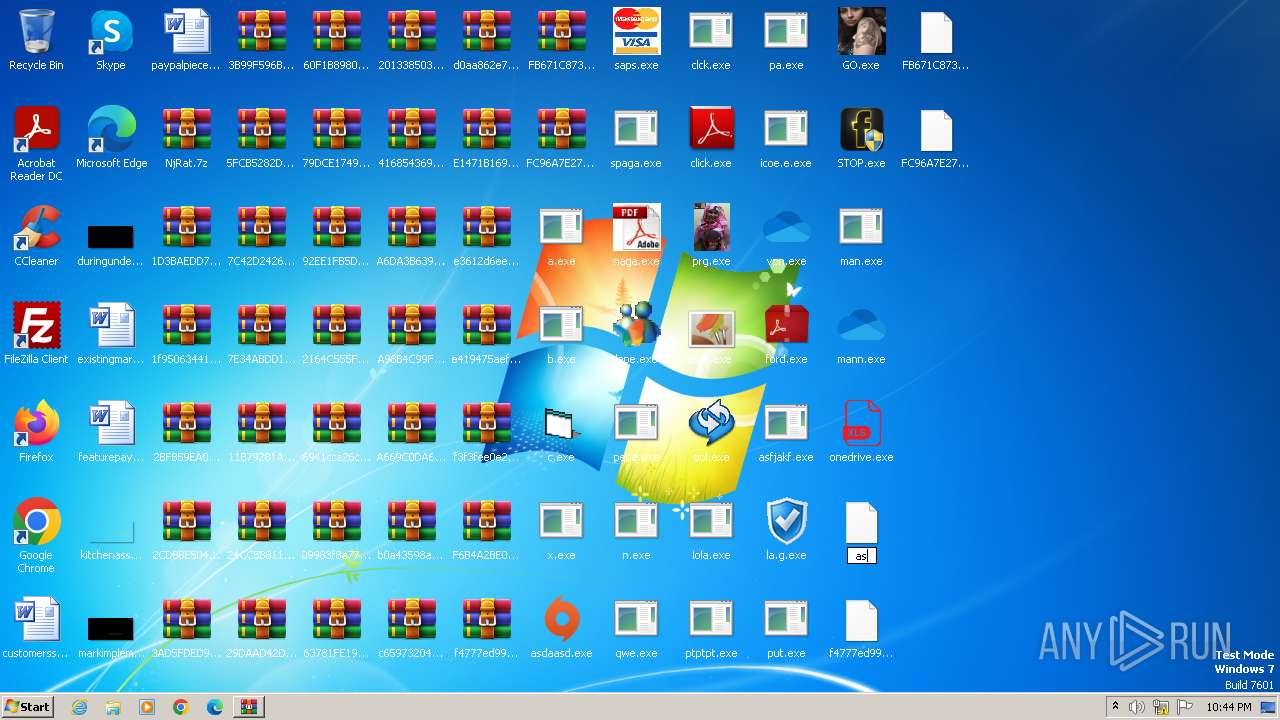The image size is (1280, 720).
Task: Select the n.exe file icon
Action: 636,530
